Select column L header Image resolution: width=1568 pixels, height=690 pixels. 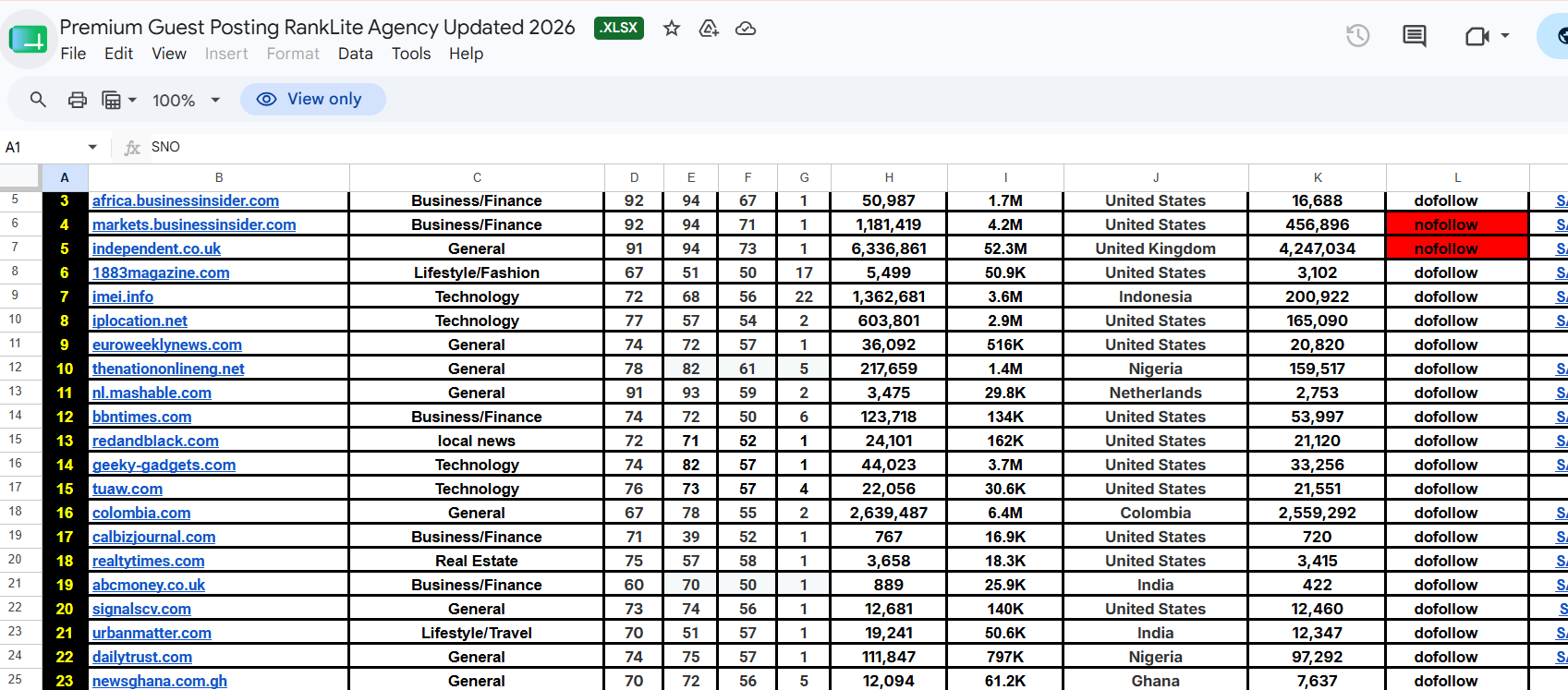pos(1458,177)
